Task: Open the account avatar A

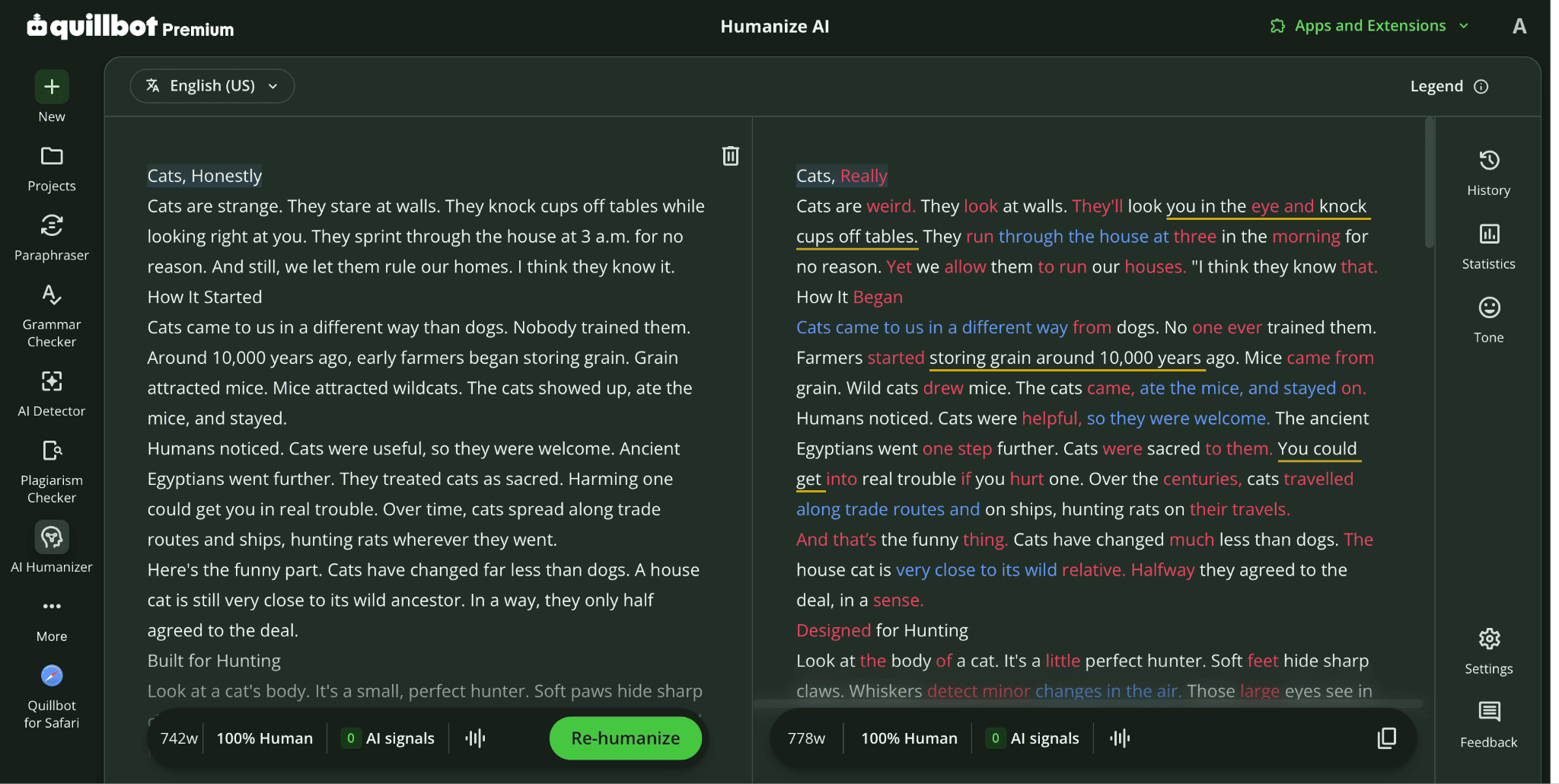Action: [x=1519, y=27]
